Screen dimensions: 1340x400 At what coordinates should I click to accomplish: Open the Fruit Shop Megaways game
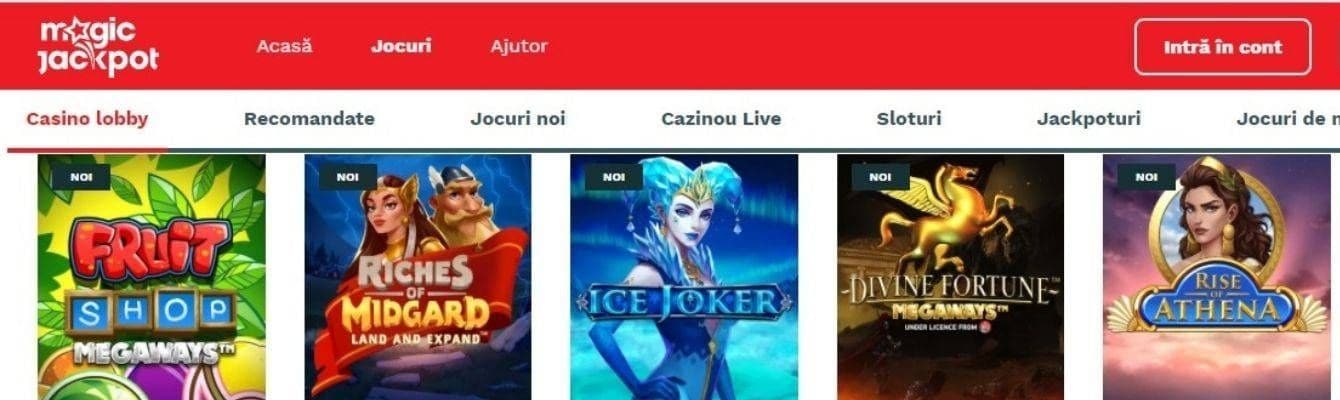tap(151, 277)
